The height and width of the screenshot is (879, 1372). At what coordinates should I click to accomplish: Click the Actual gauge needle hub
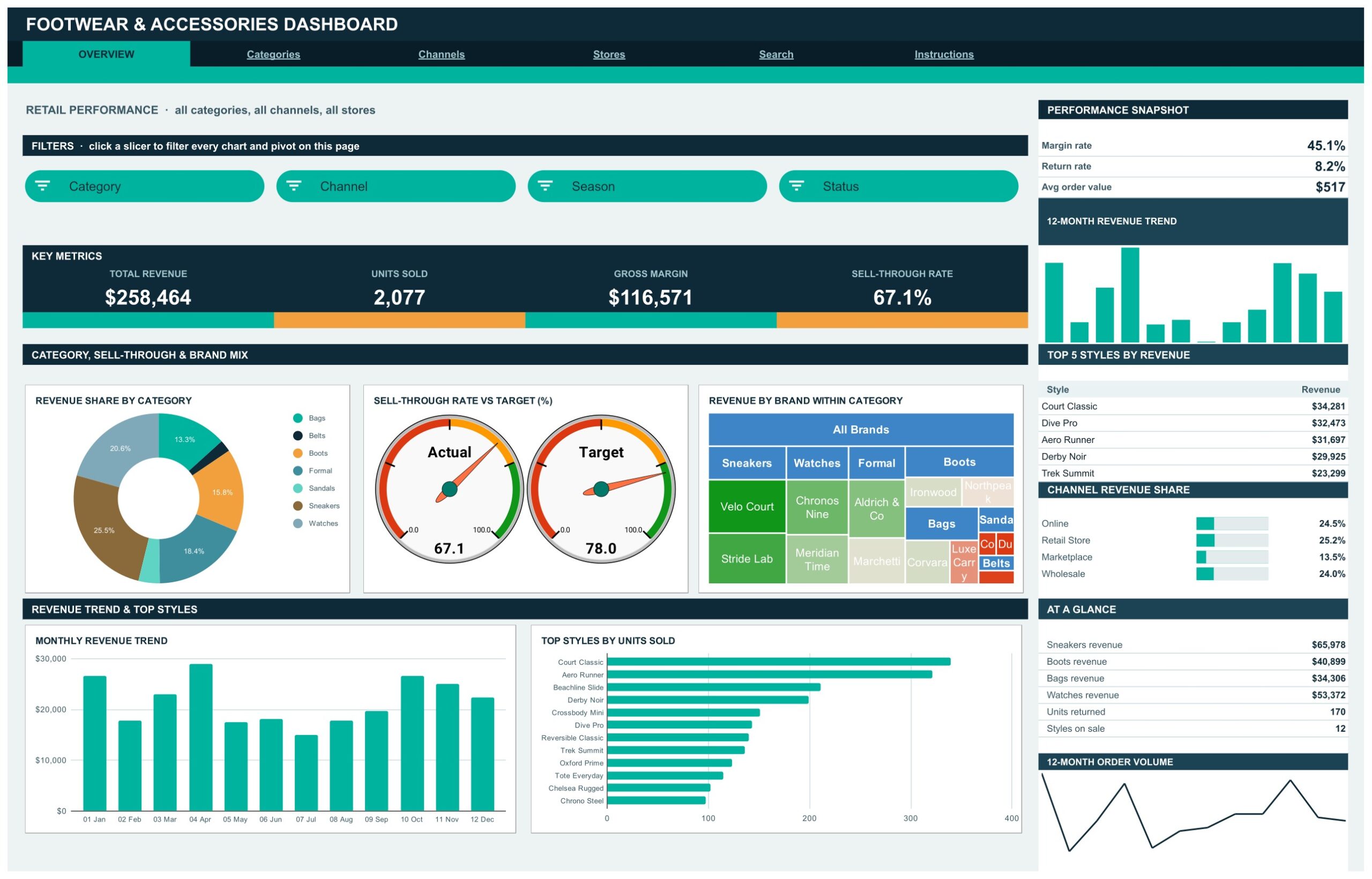tap(450, 489)
